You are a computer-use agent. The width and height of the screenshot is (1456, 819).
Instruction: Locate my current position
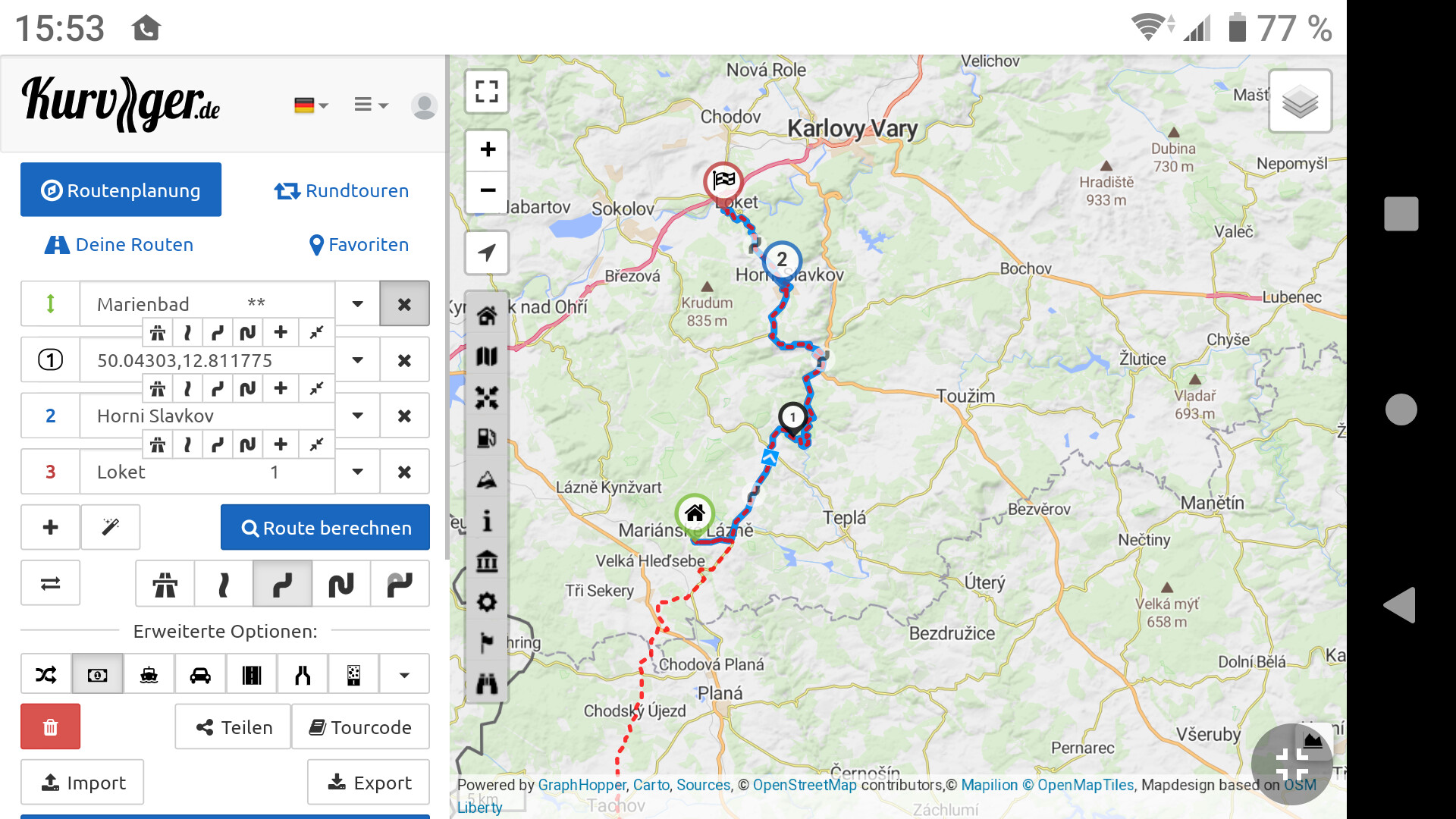487,253
